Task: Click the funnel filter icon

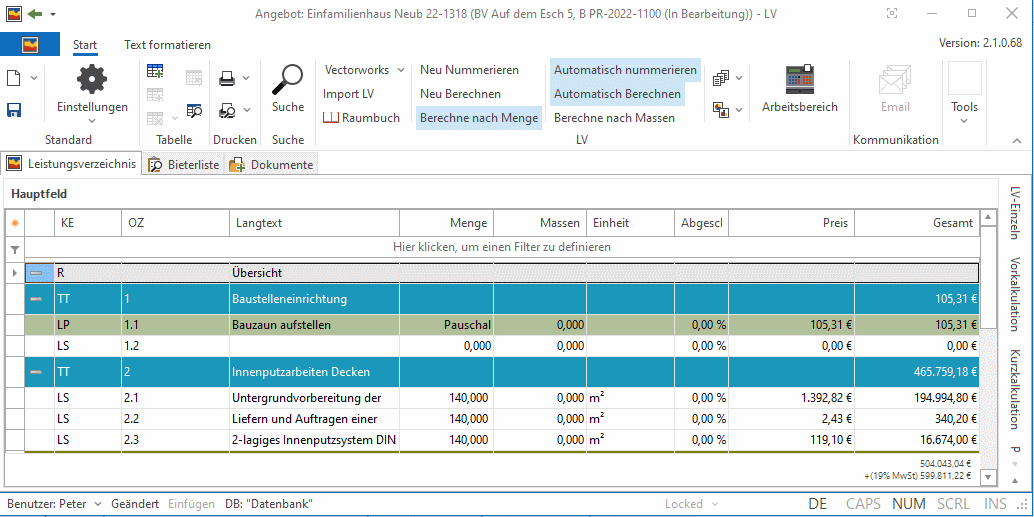Action: coord(15,249)
